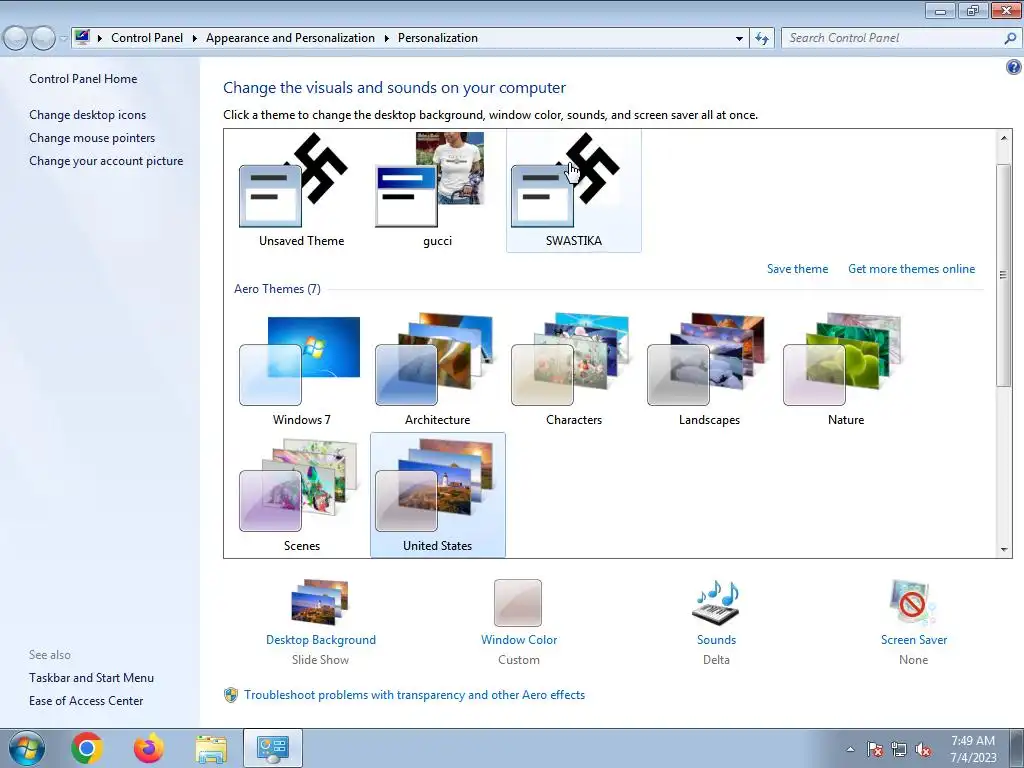1024x768 pixels.
Task: Launch Google Chrome from taskbar
Action: (87, 748)
